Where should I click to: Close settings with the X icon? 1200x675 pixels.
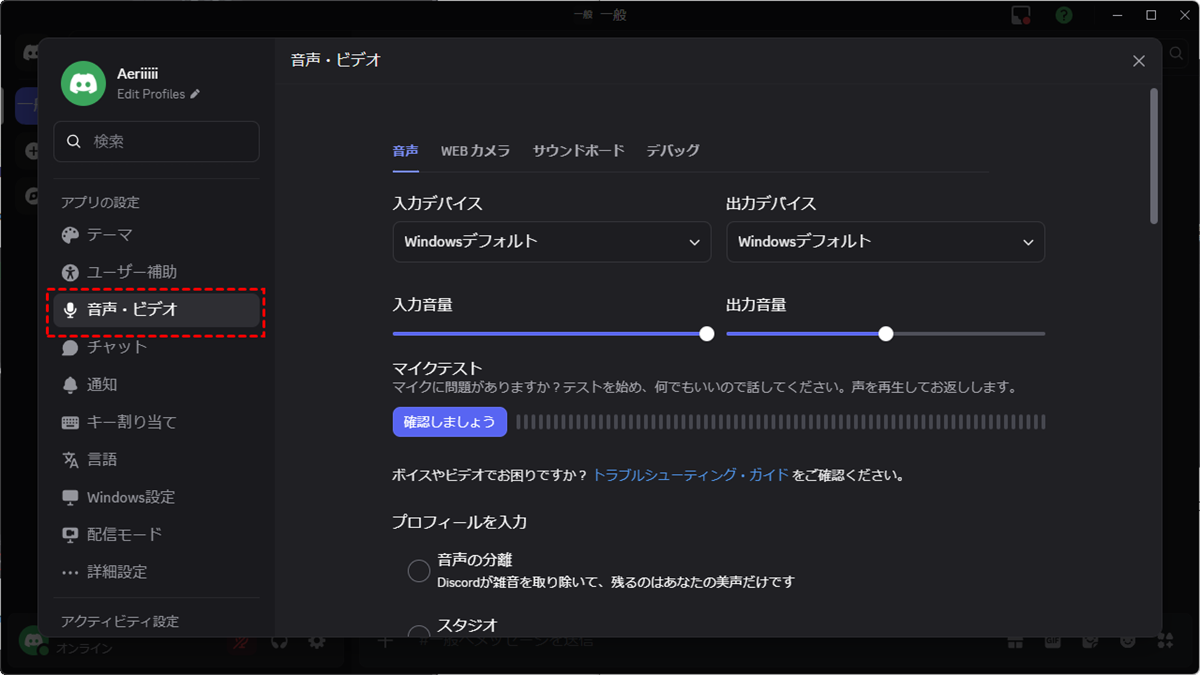[1138, 61]
